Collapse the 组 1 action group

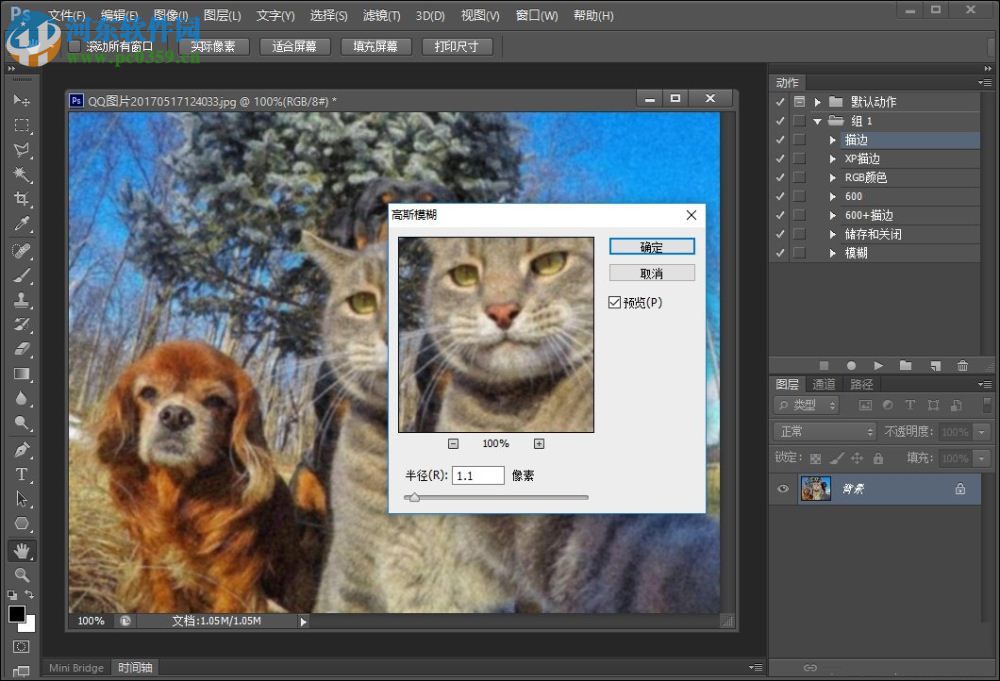pos(817,121)
